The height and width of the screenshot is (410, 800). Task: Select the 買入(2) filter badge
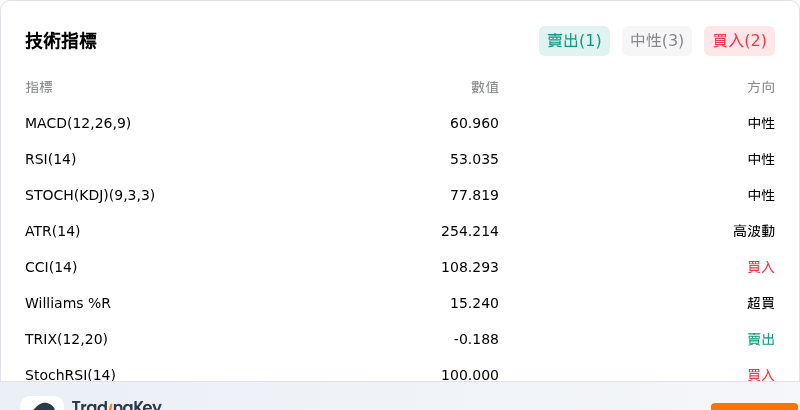coord(739,41)
